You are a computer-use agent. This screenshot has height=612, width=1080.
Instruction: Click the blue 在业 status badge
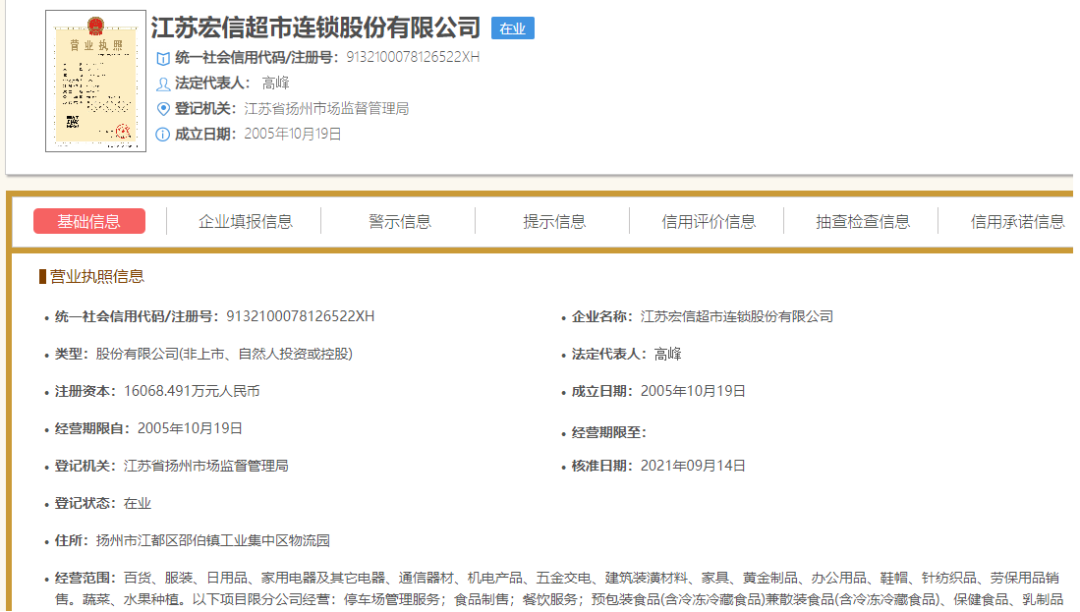[512, 28]
